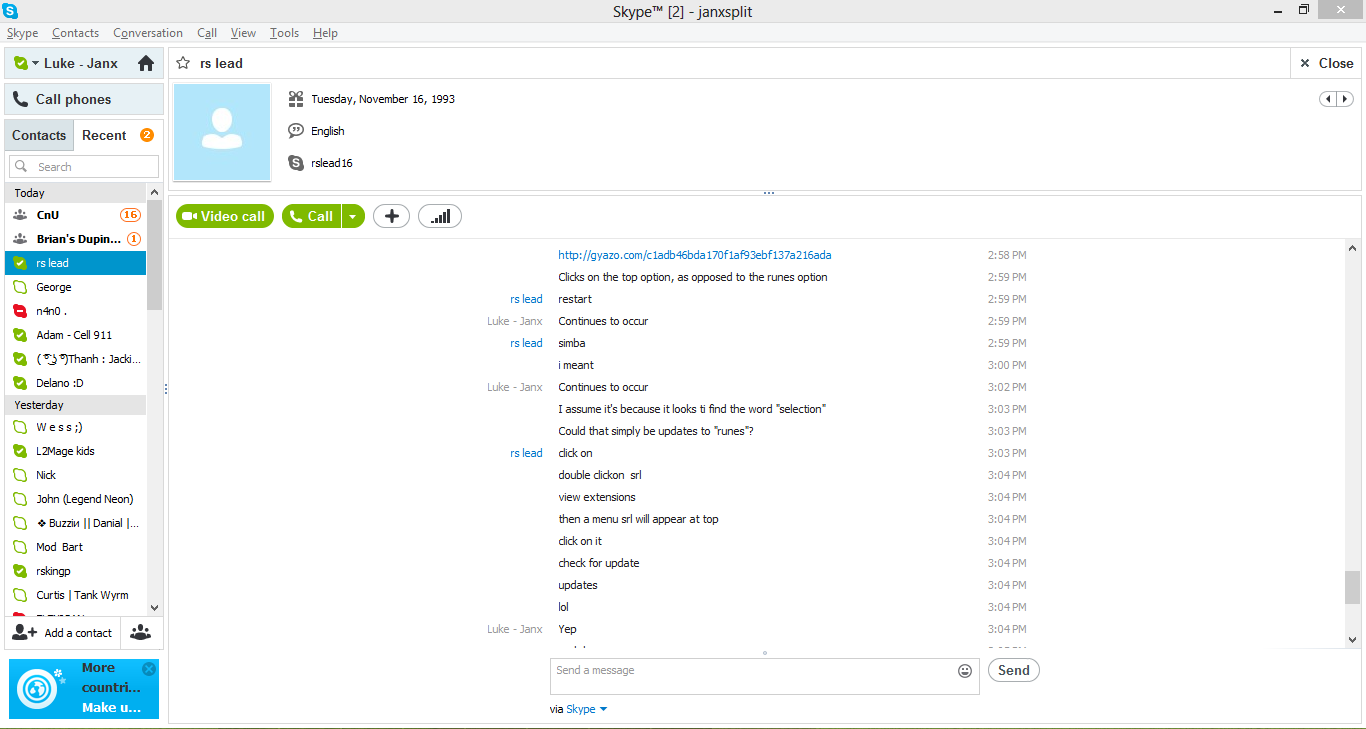The width and height of the screenshot is (1366, 729).
Task: Click the Skype name icon beside rslead16
Action: pyautogui.click(x=296, y=163)
